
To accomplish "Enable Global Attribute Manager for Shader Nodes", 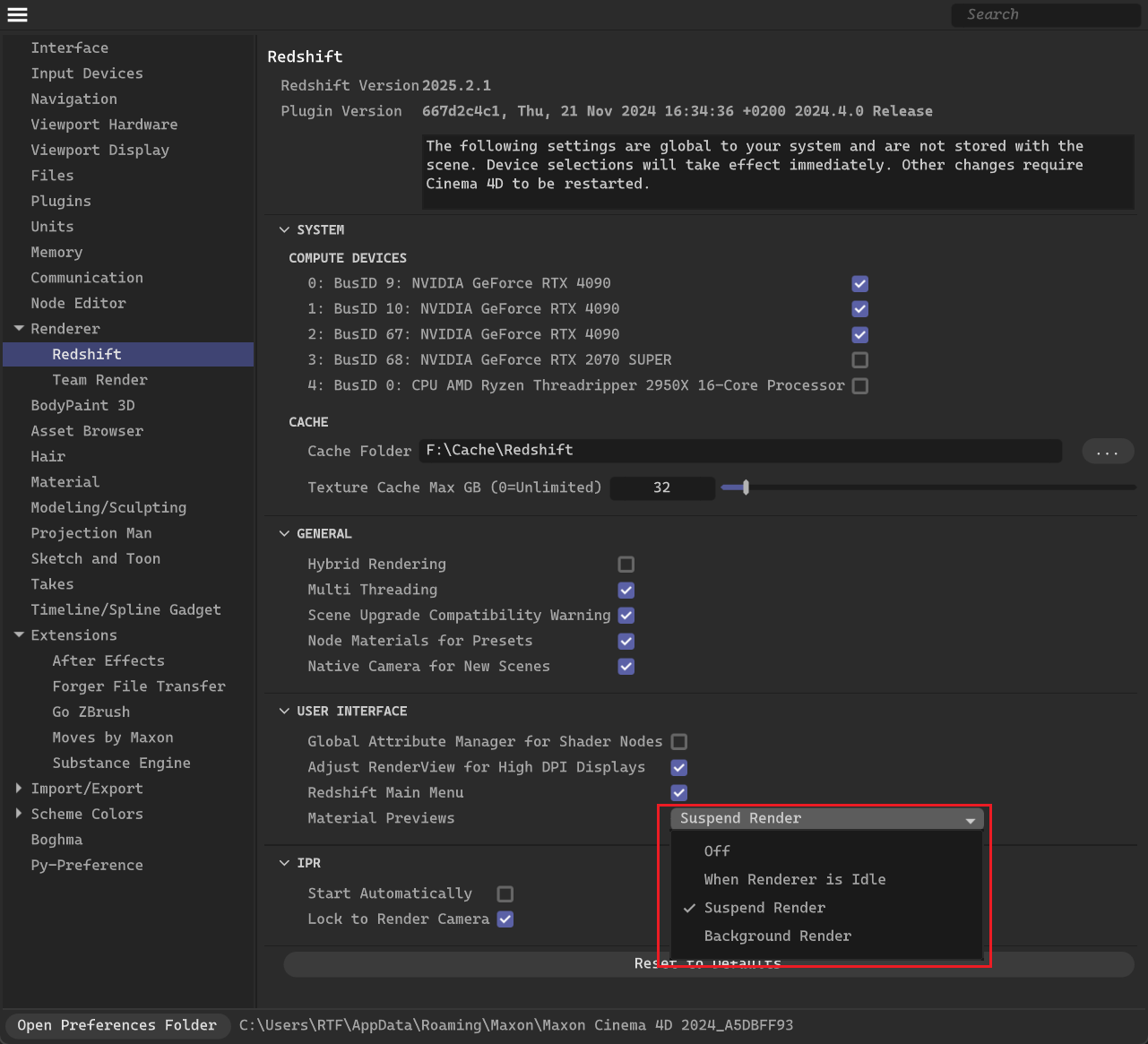I will (679, 742).
